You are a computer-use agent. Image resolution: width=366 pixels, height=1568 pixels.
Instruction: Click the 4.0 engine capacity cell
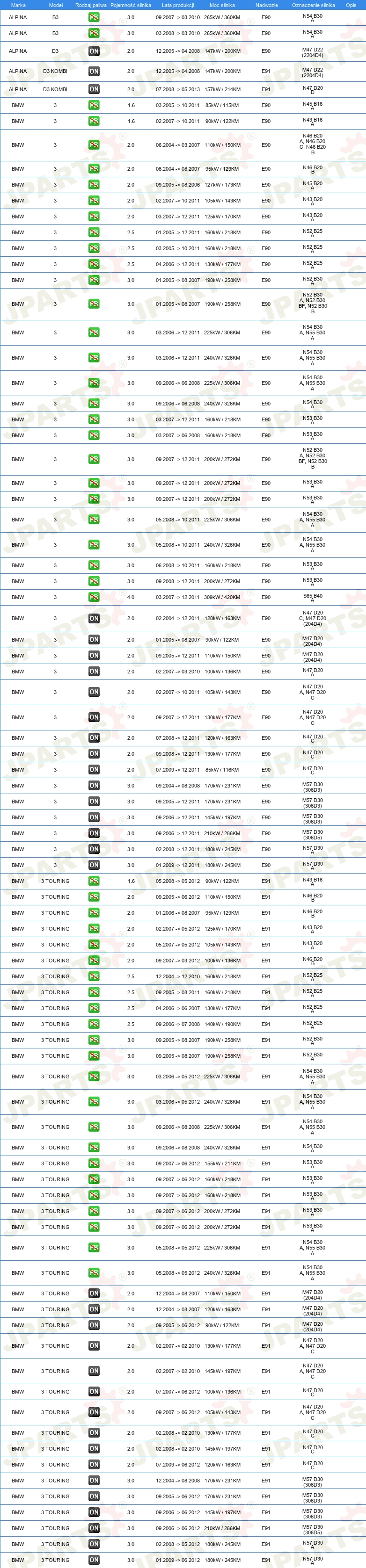(x=130, y=597)
